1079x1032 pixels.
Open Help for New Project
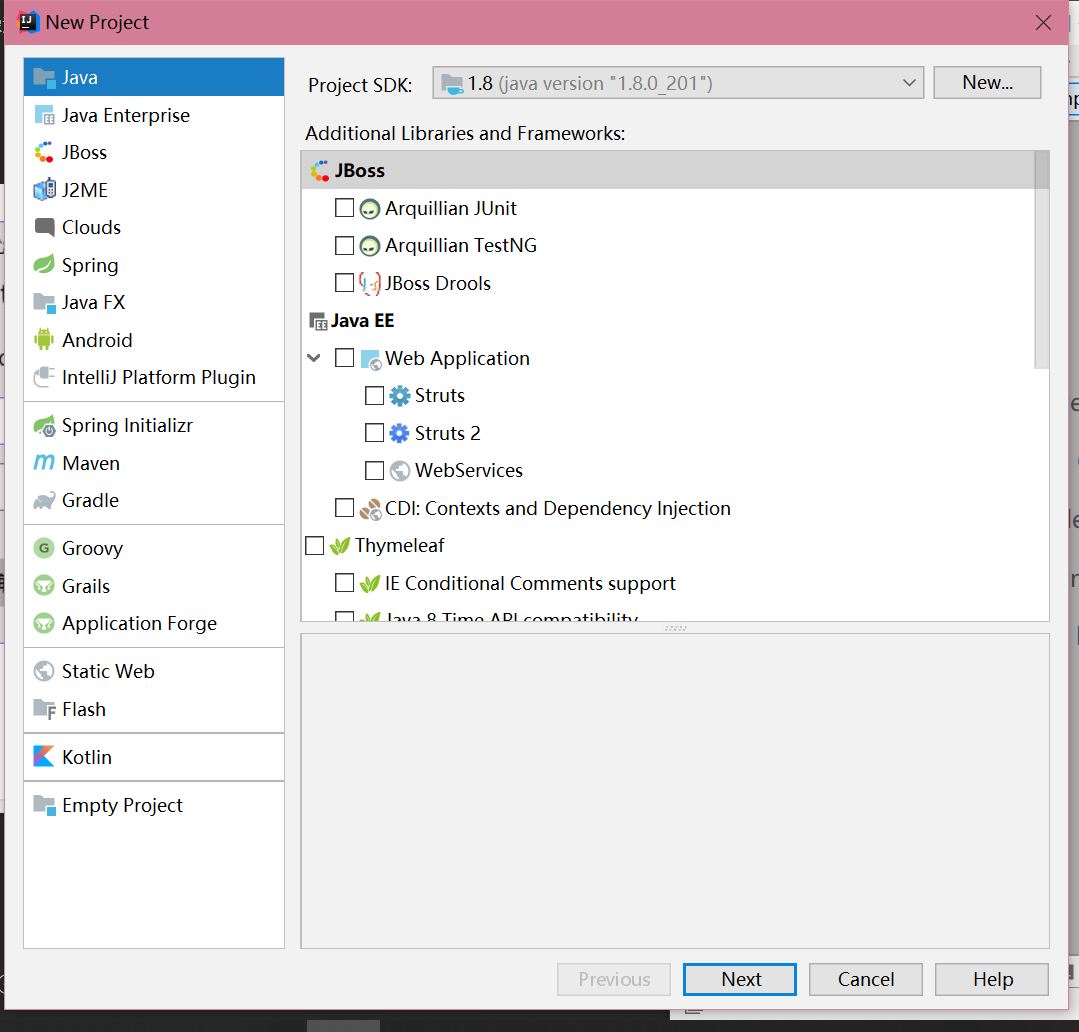pyautogui.click(x=992, y=979)
